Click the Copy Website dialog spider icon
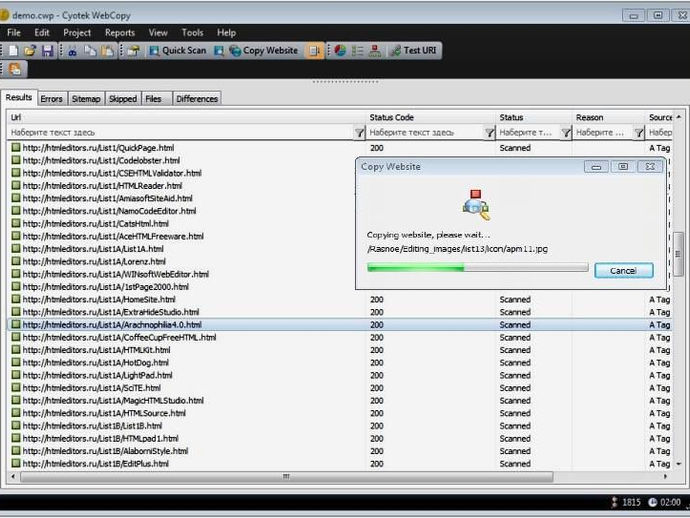Viewport: 690px width, 518px height. pos(476,205)
